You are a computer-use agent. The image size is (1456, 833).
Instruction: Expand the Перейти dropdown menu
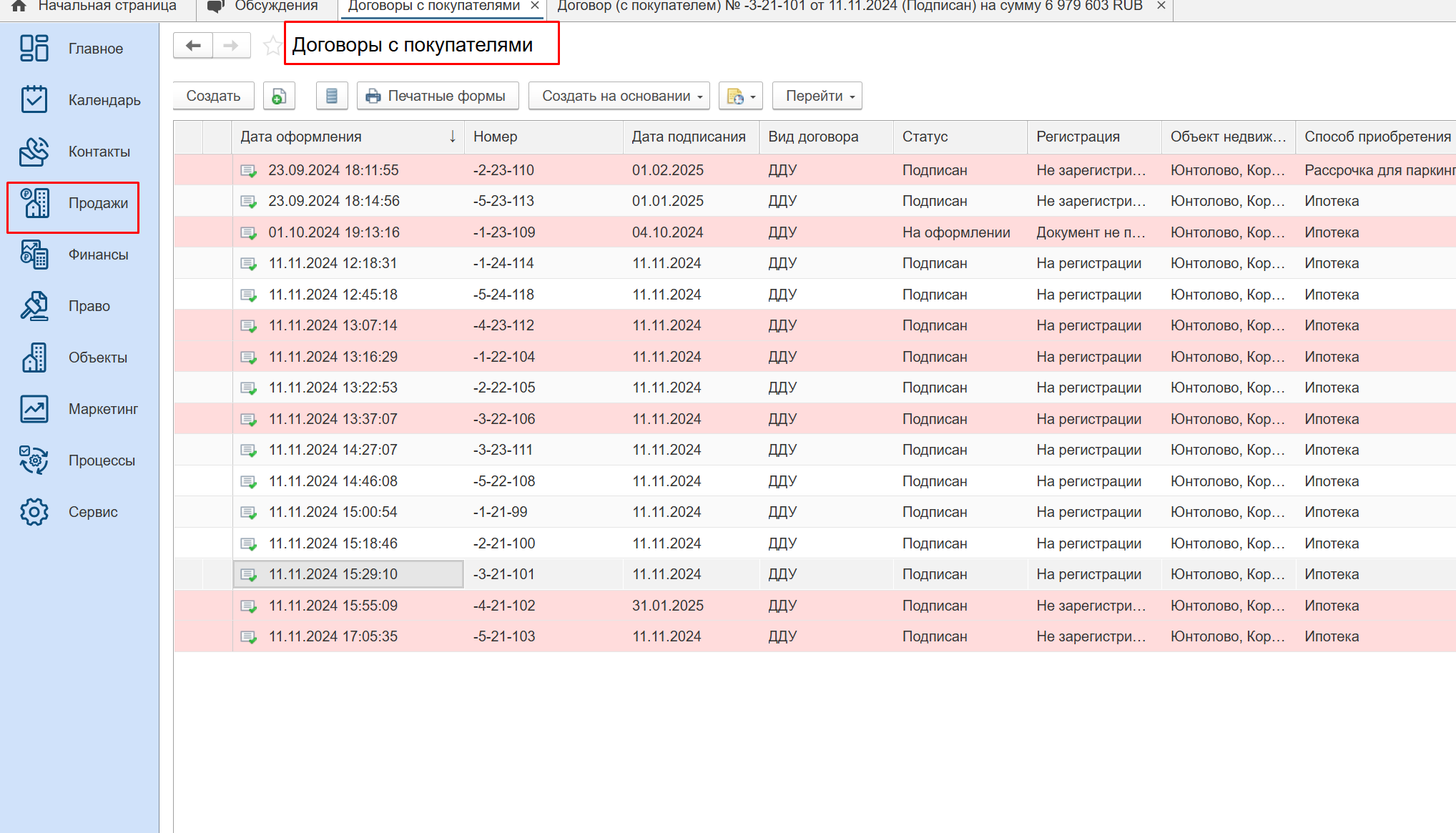pyautogui.click(x=817, y=96)
